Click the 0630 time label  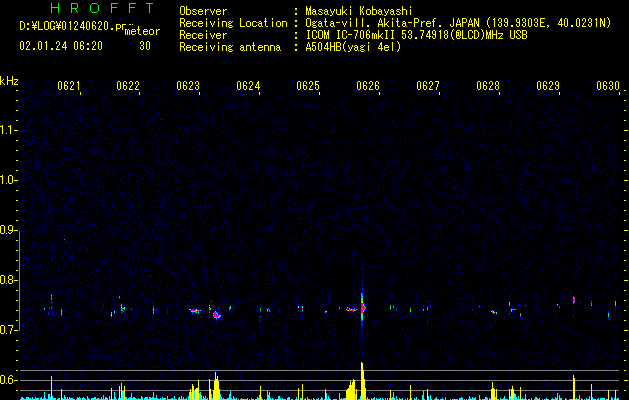tap(608, 86)
